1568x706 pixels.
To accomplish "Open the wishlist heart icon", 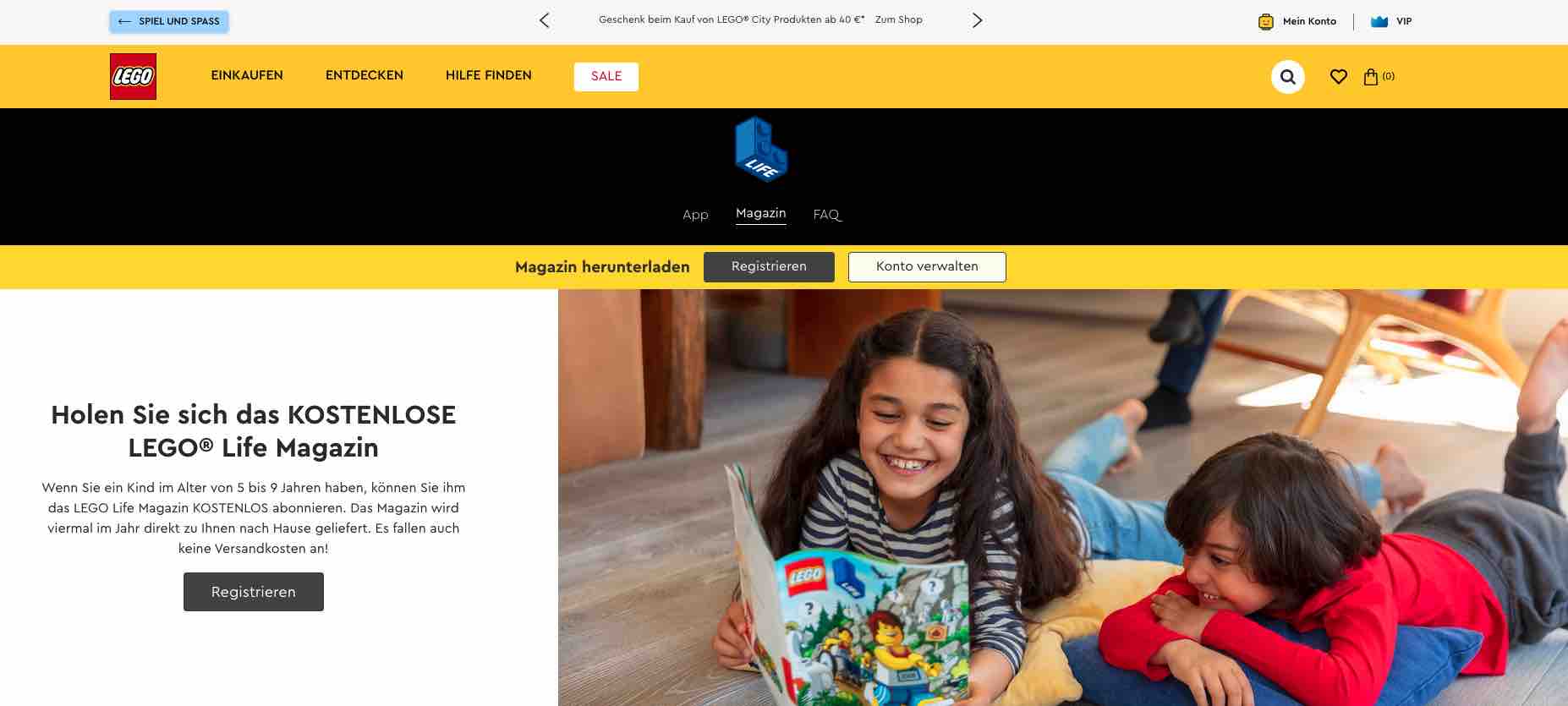I will pos(1338,77).
